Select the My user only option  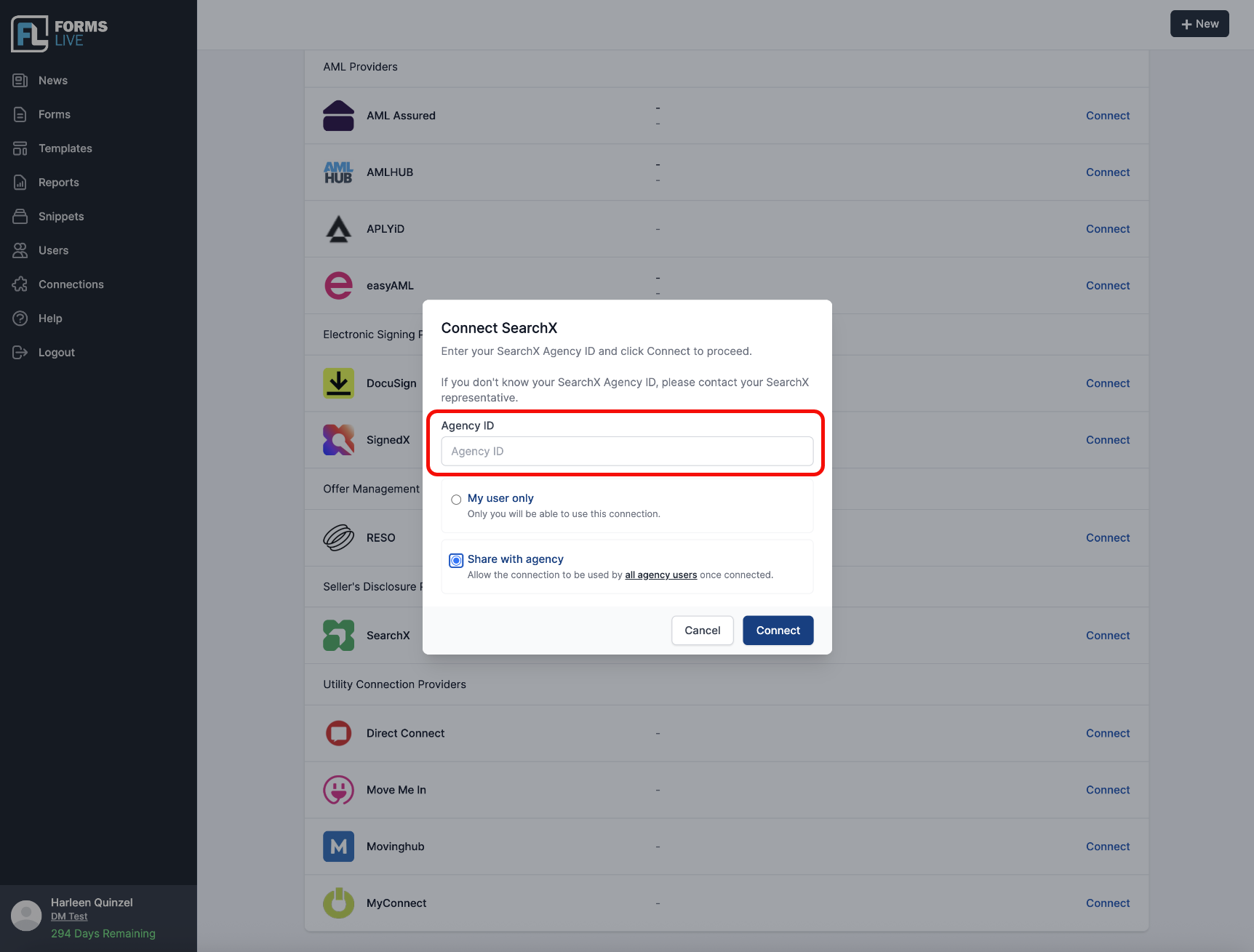pos(456,500)
